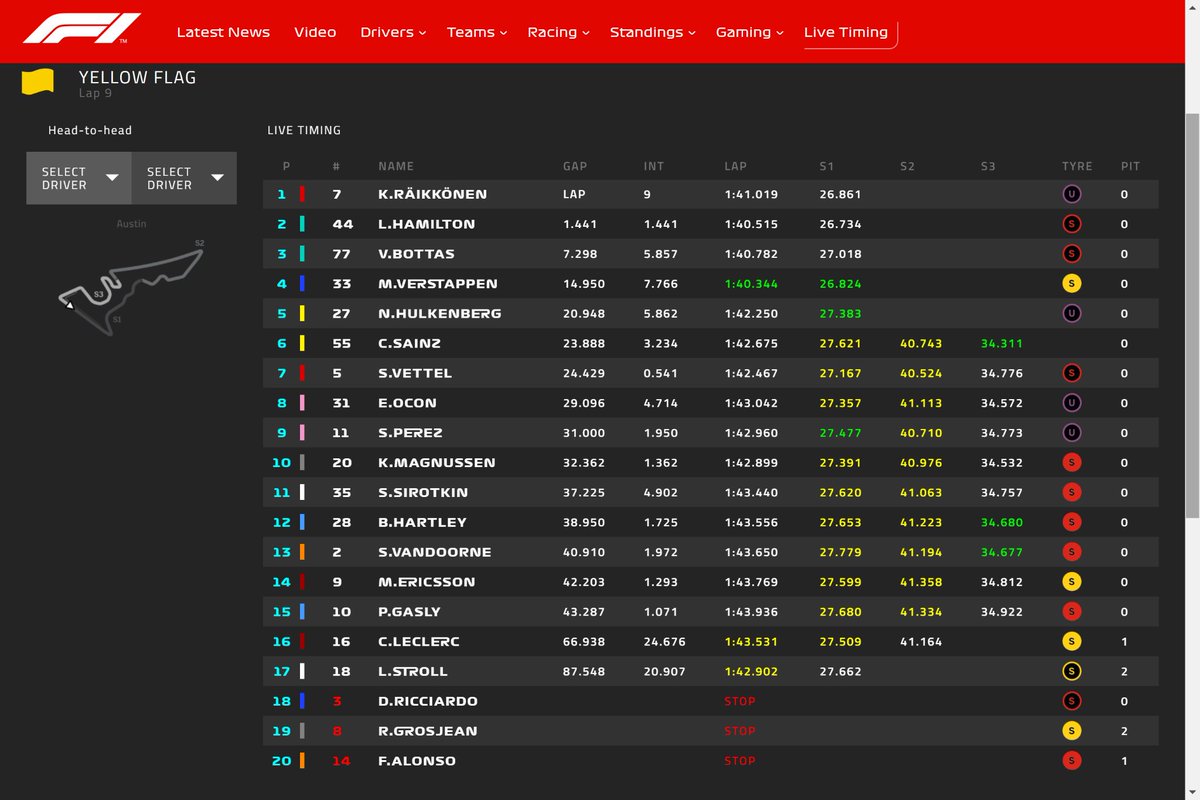The image size is (1200, 800).
Task: Select M.VERSTAPPEN driver name
Action: click(x=438, y=284)
